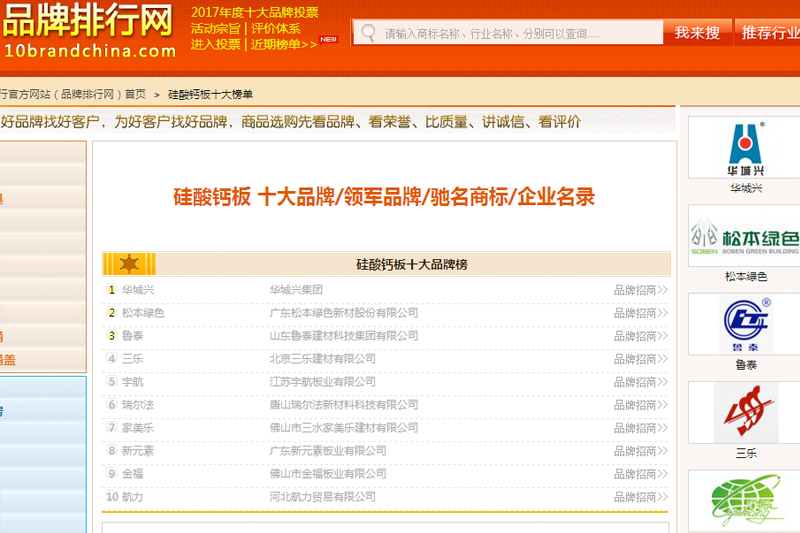Click company 广东新元素板业有限公司
Viewport: 800px width, 533px height.
click(328, 450)
